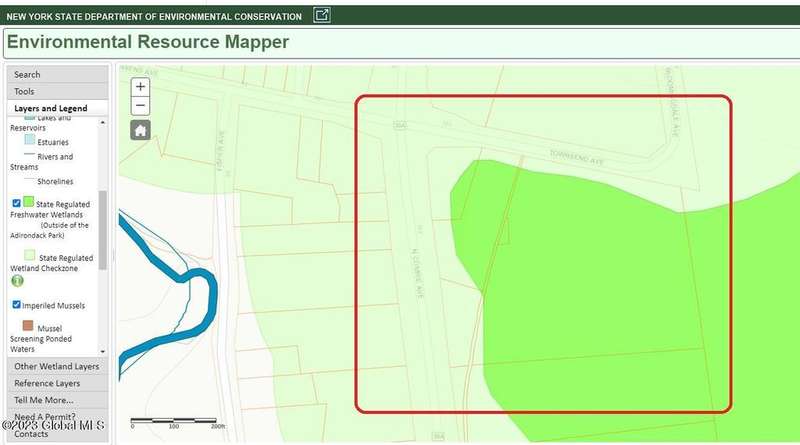The image size is (800, 445).
Task: Click the Shorelines legend entry
Action: (55, 182)
